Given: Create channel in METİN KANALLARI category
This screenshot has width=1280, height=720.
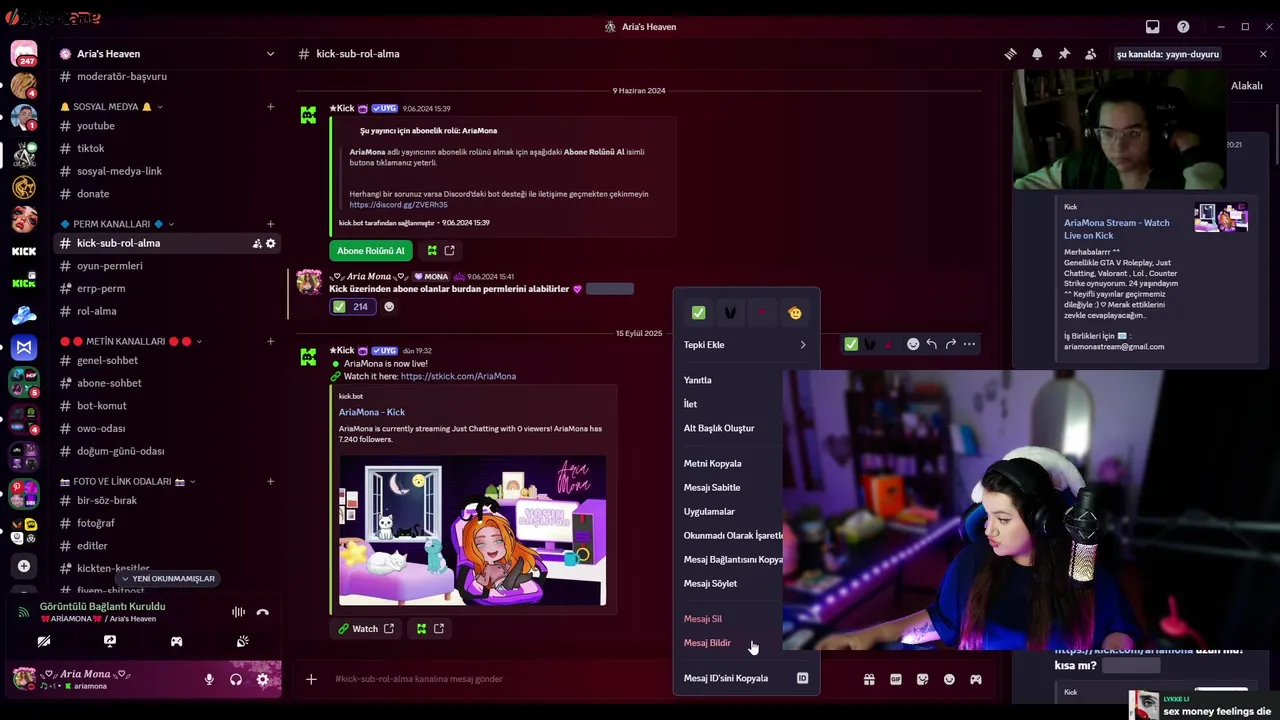Looking at the screenshot, I should tap(270, 342).
